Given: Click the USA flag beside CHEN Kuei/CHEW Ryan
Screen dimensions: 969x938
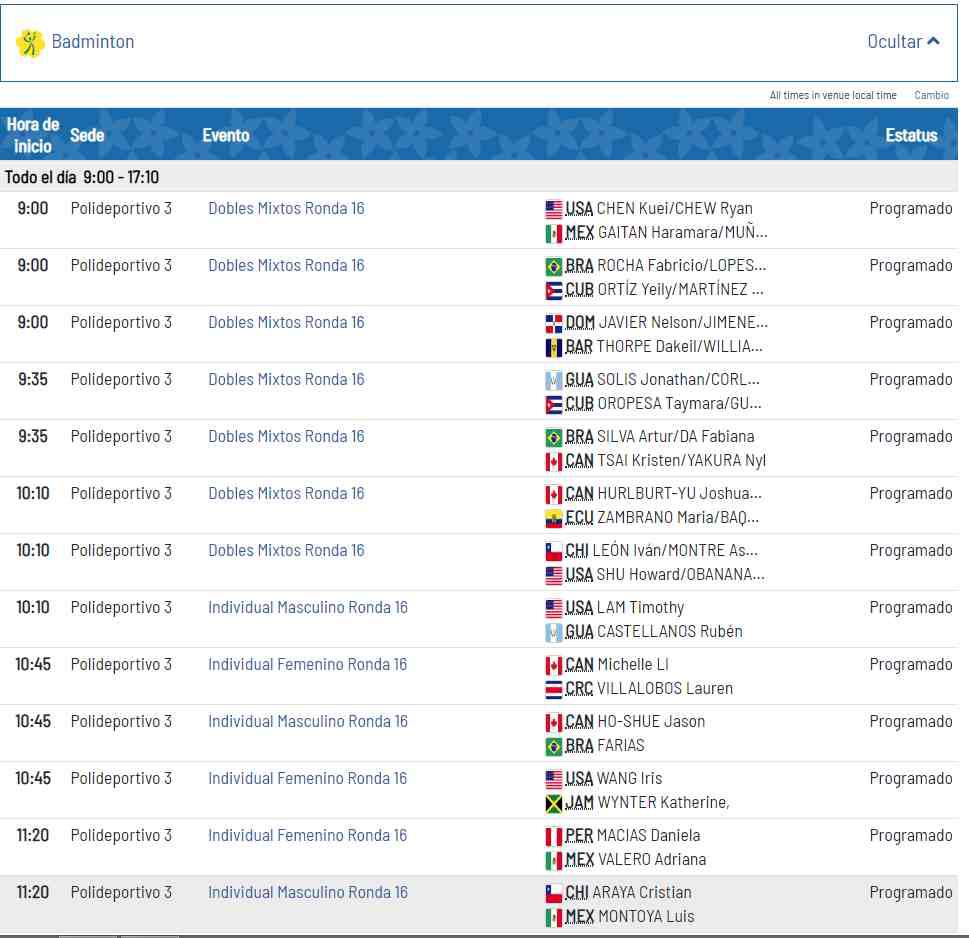Looking at the screenshot, I should click(554, 209).
